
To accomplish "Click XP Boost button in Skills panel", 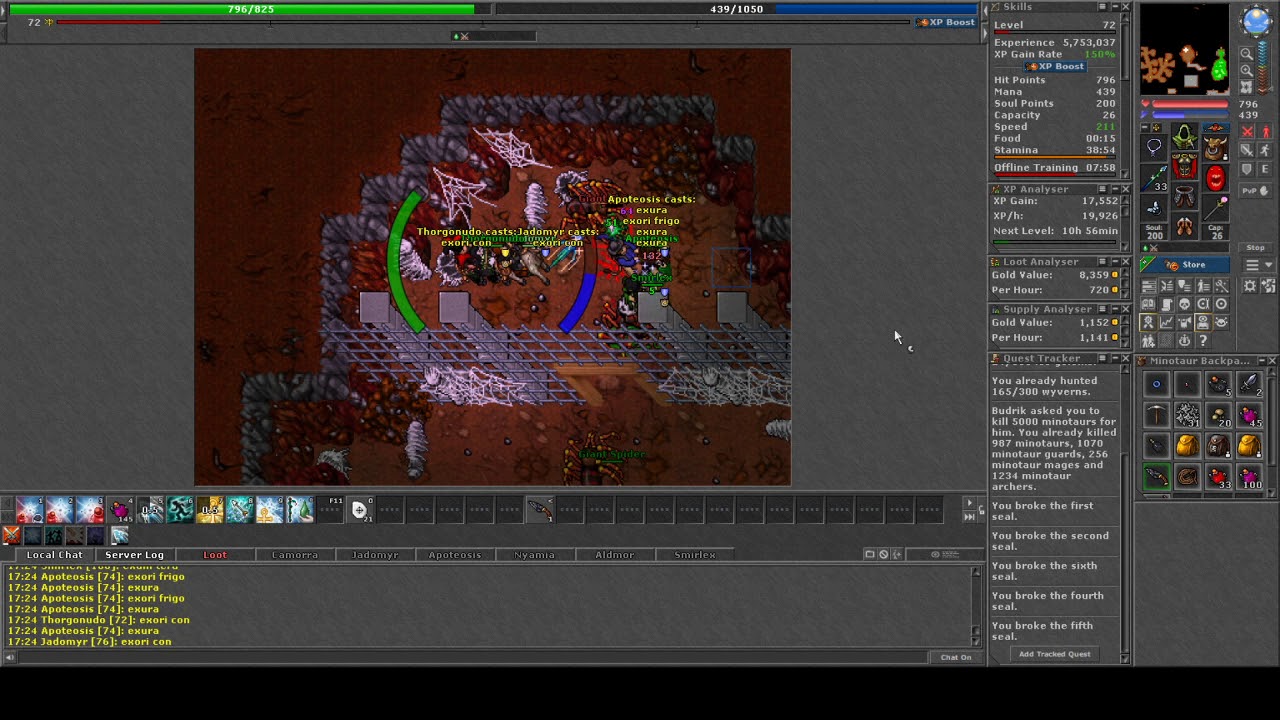I will coord(1055,66).
